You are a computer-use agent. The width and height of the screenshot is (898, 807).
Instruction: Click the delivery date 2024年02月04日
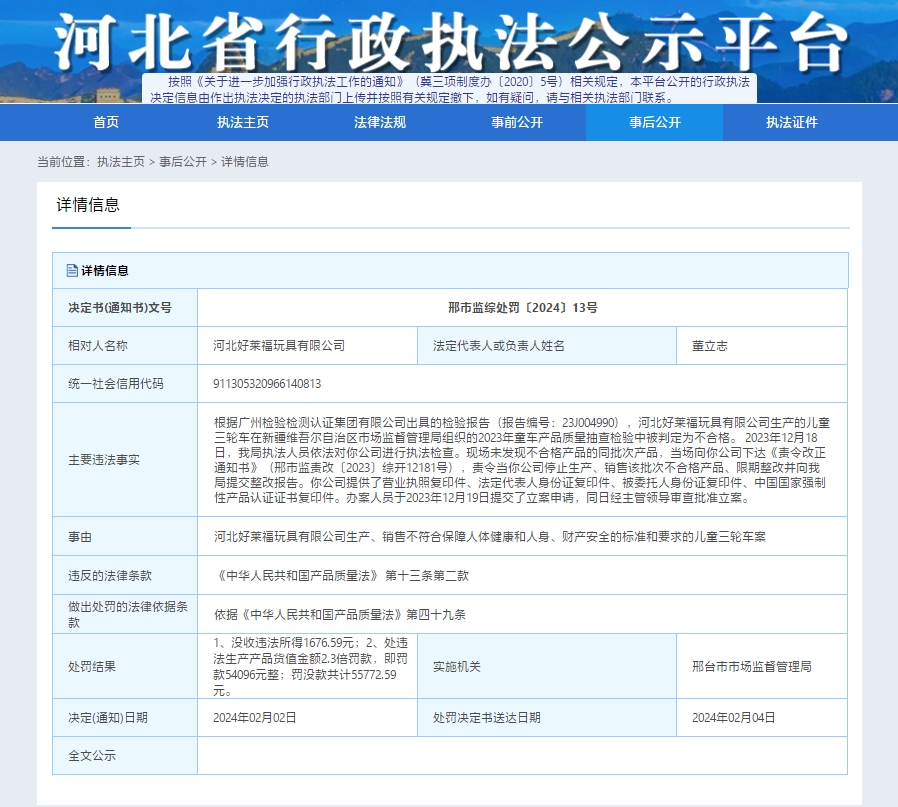[734, 718]
